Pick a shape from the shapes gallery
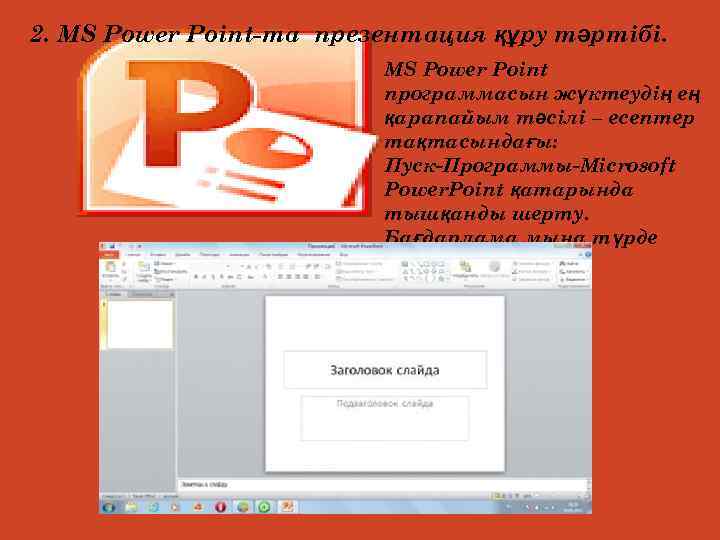The height and width of the screenshot is (540, 720). coord(424,271)
